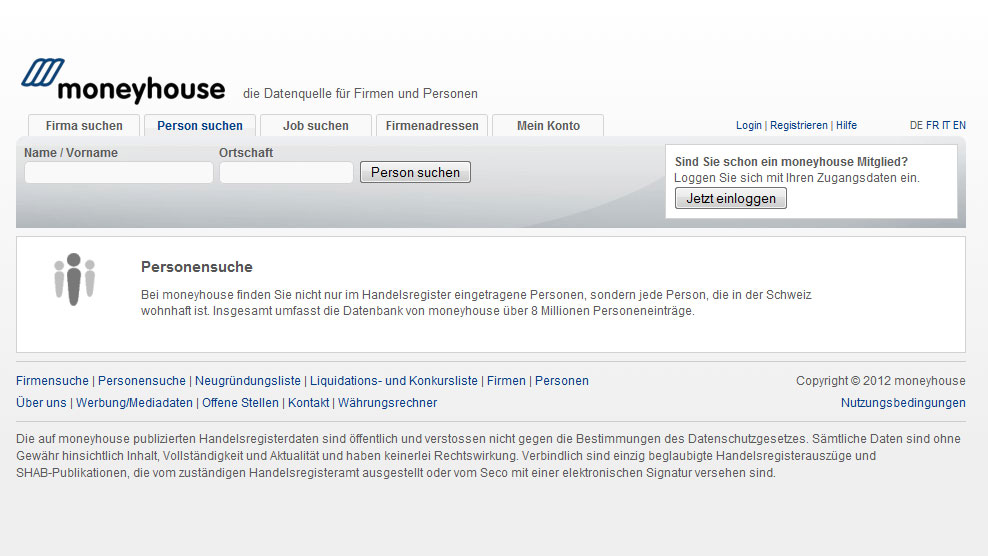This screenshot has height=556, width=988.
Task: Open the Firmensuche footer link
Action: [x=52, y=381]
